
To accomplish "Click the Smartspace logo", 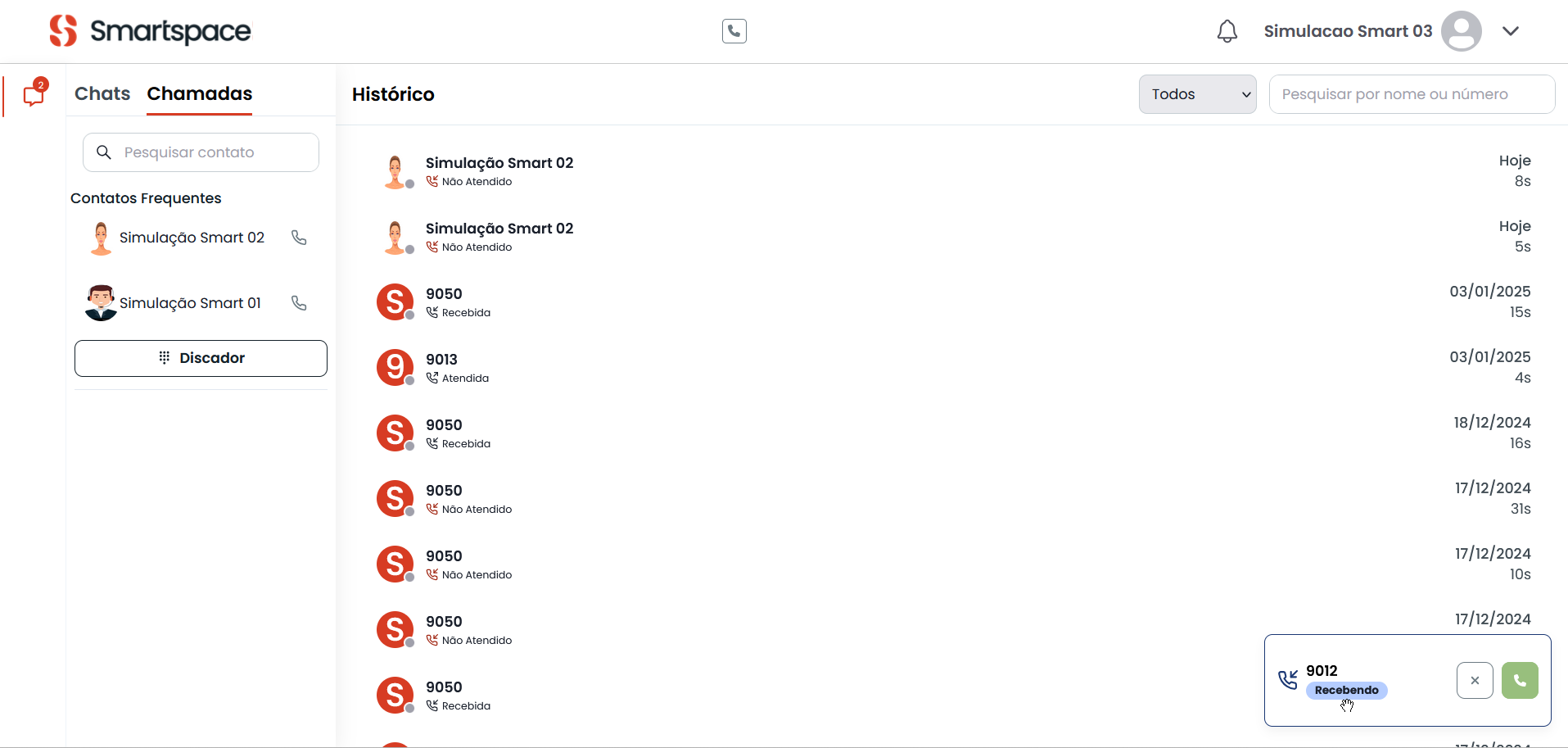I will (151, 31).
